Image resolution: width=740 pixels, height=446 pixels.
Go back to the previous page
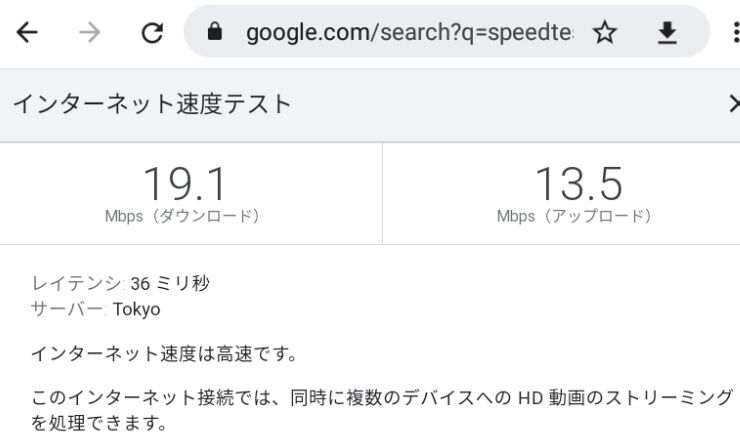[28, 33]
